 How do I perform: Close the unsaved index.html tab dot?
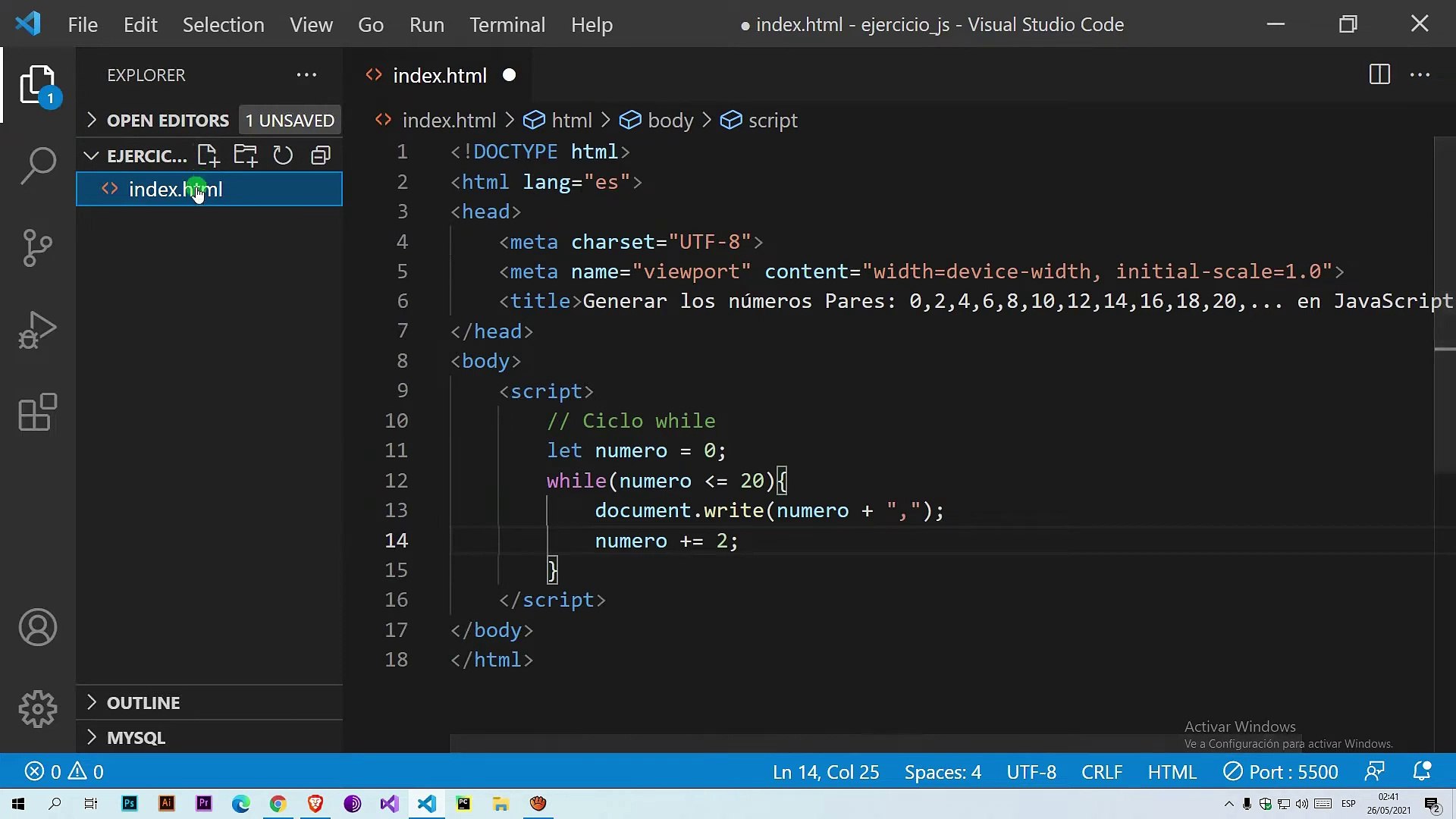[510, 75]
